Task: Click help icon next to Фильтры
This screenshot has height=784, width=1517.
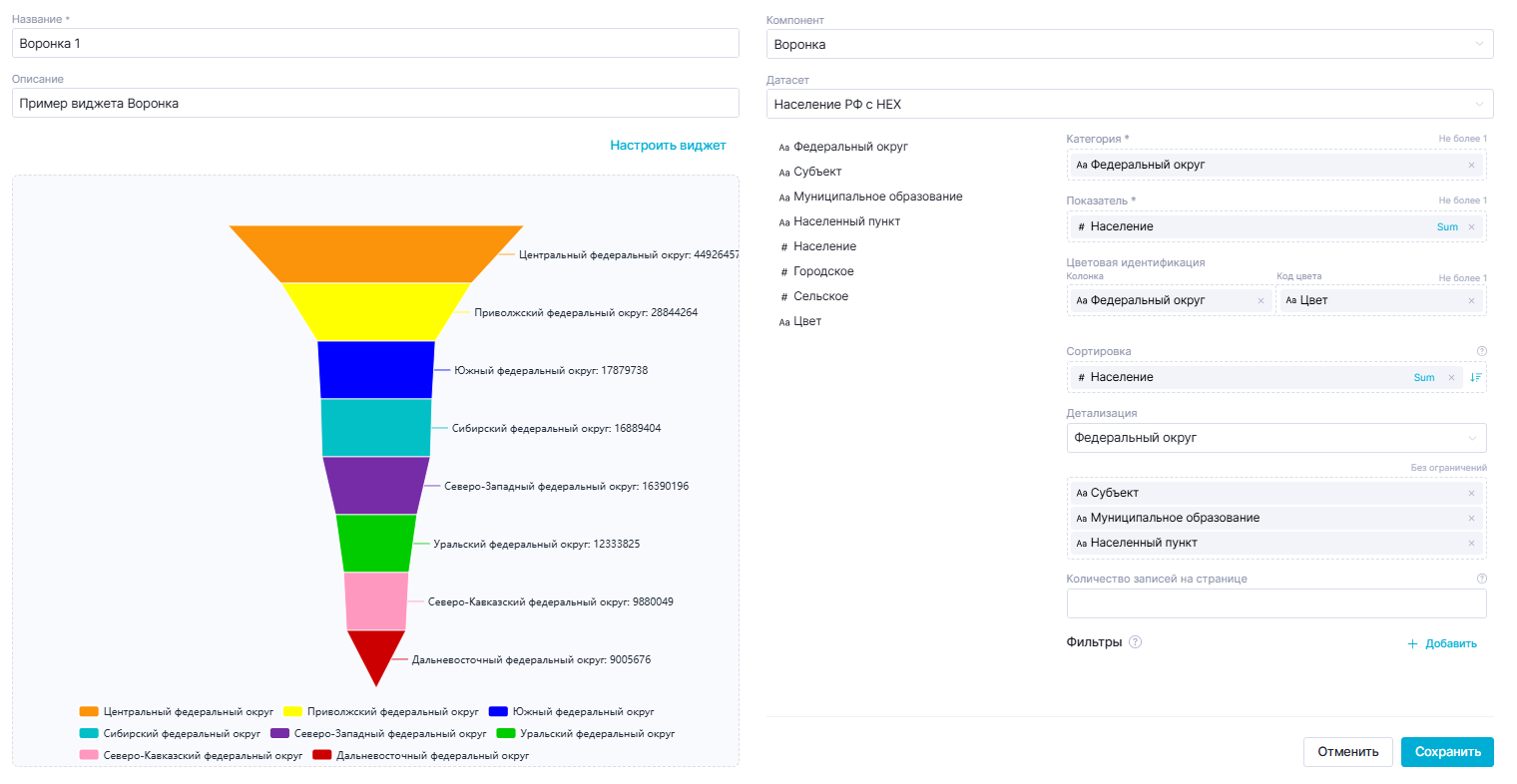Action: pos(1135,642)
